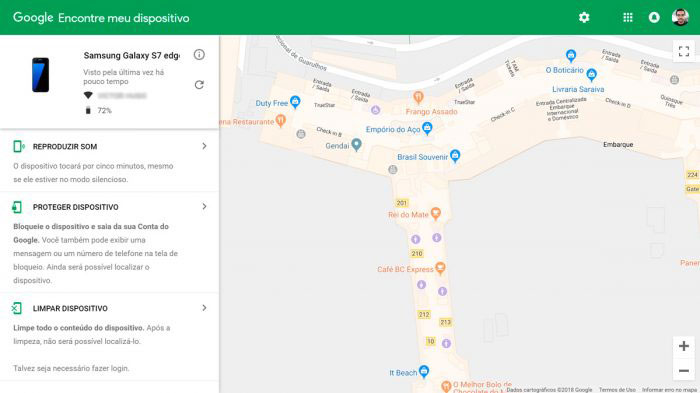This screenshot has width=700, height=393.
Task: Show device info for Samsung Galaxy S7
Action: [x=199, y=54]
